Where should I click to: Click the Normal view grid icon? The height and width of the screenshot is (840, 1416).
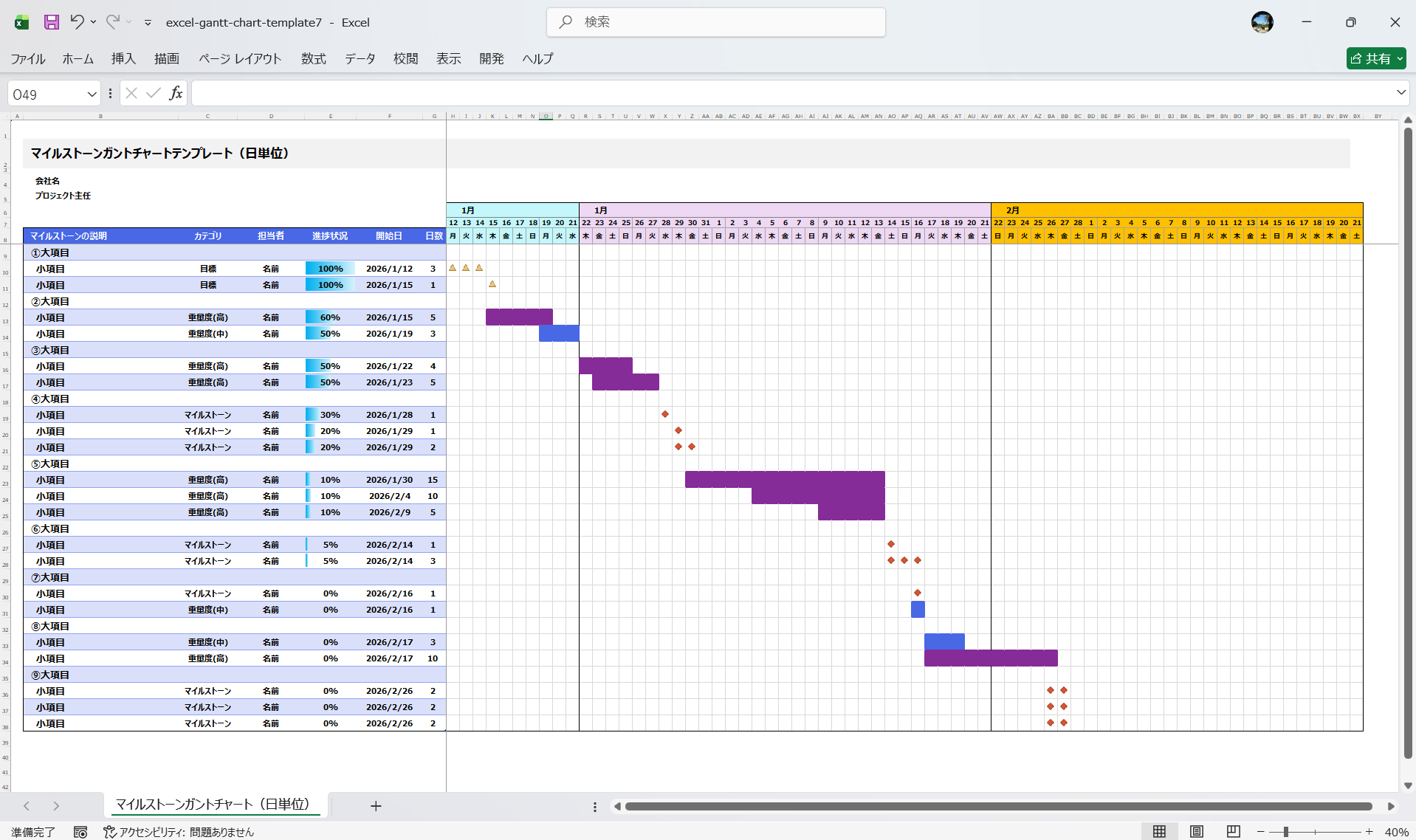[x=1160, y=832]
